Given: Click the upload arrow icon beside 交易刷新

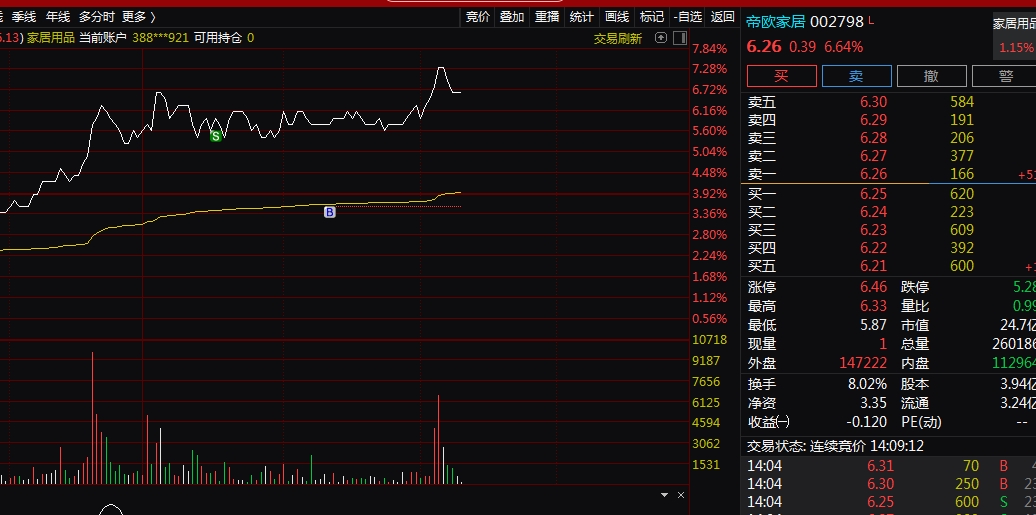Looking at the screenshot, I should pyautogui.click(x=661, y=38).
